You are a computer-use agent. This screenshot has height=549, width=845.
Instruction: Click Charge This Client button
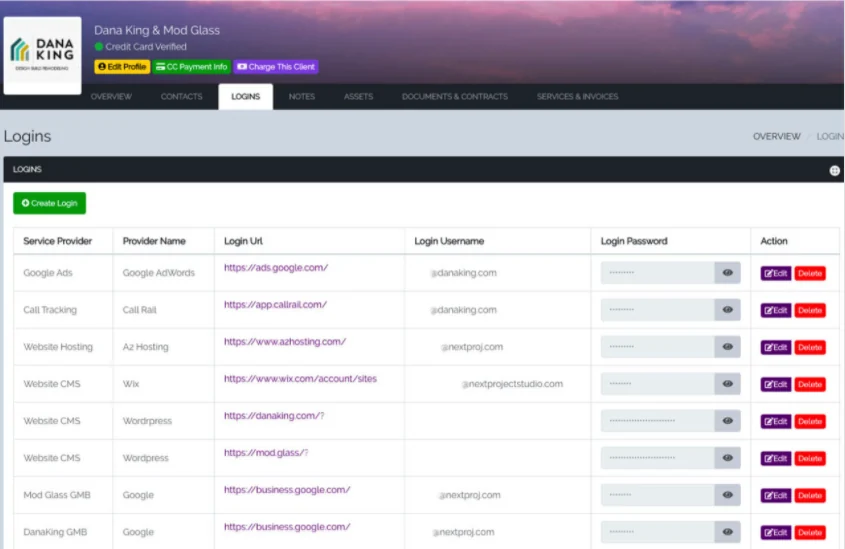coord(276,67)
